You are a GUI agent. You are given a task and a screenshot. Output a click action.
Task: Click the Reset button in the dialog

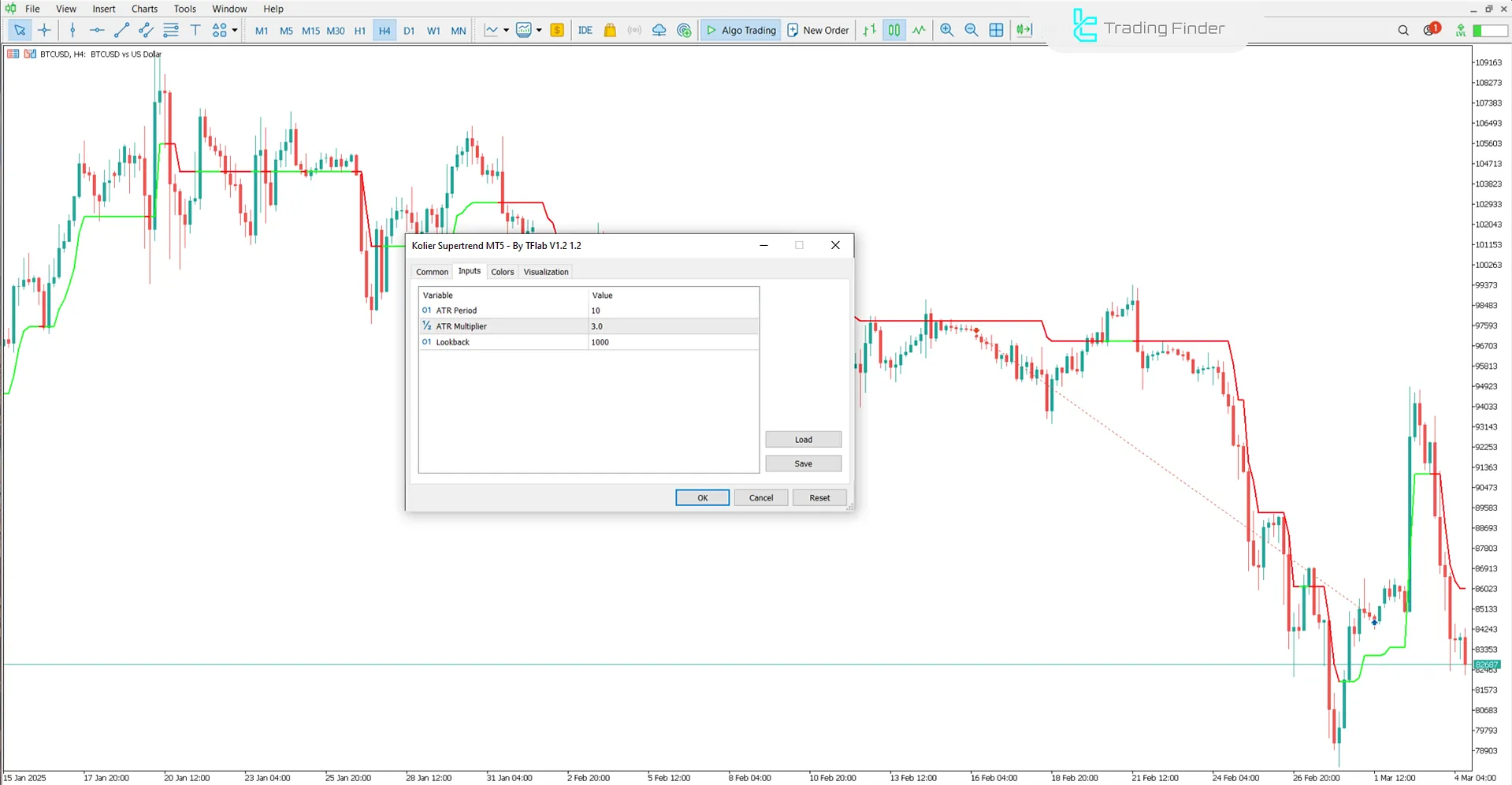(x=819, y=497)
